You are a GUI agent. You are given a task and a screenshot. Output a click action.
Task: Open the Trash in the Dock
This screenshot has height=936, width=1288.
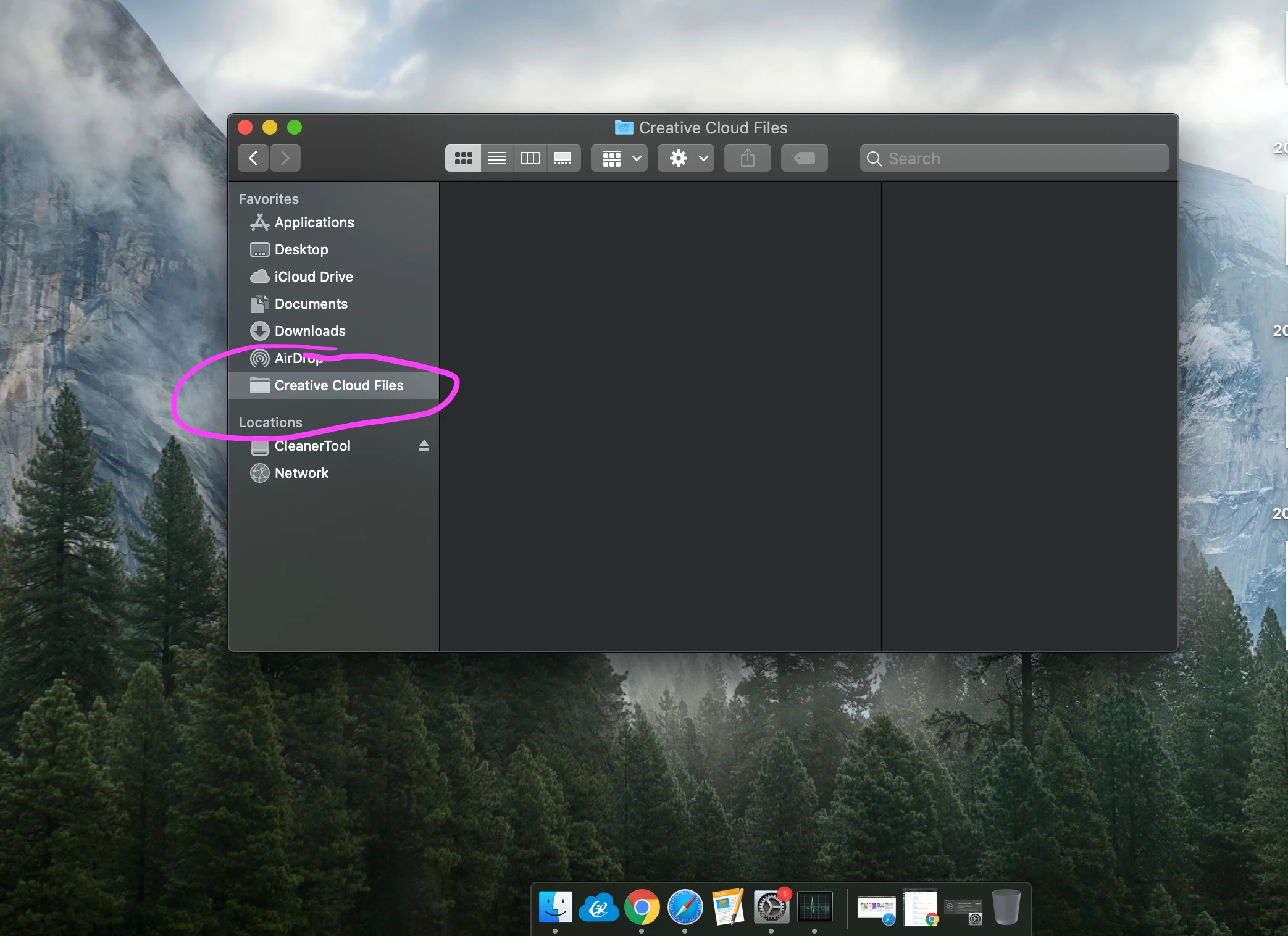tap(1005, 908)
